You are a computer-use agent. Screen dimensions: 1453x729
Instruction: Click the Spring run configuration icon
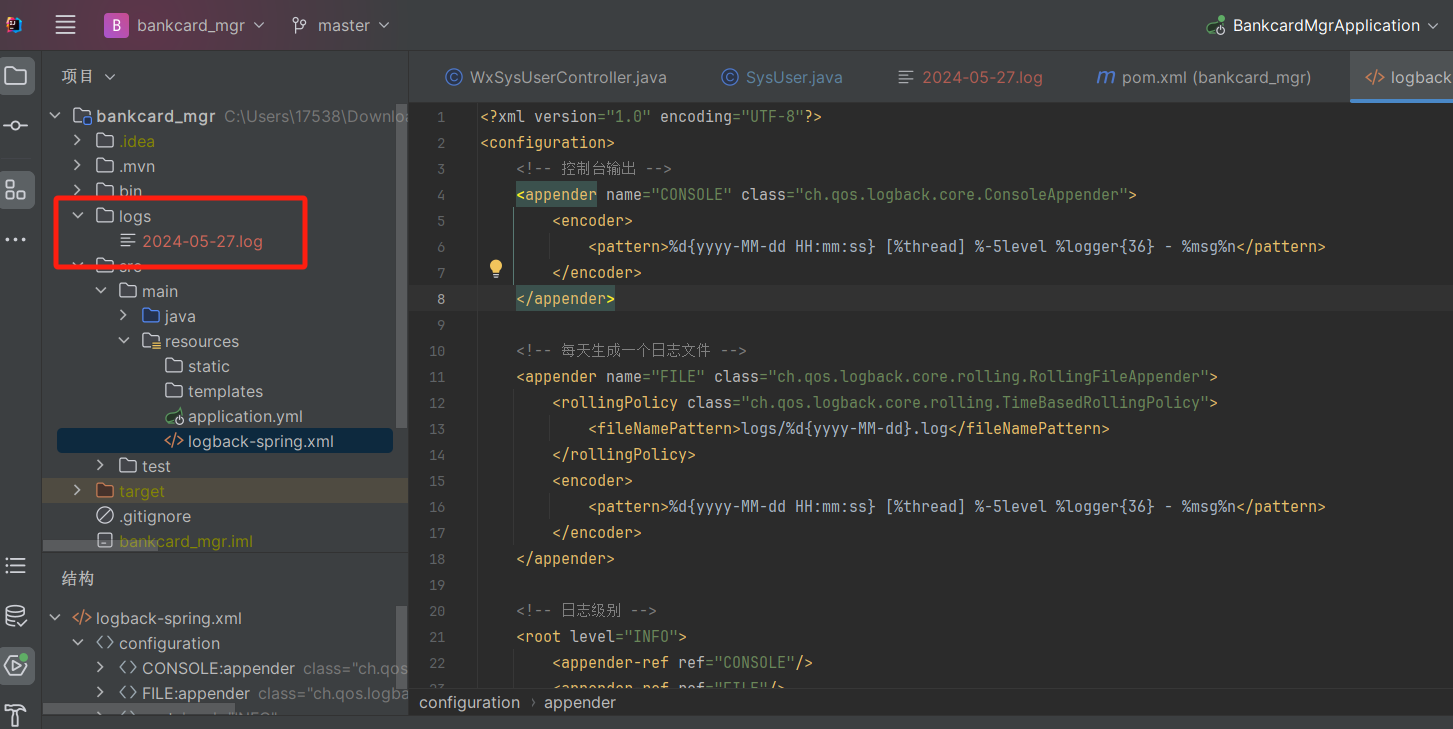coord(1216,25)
